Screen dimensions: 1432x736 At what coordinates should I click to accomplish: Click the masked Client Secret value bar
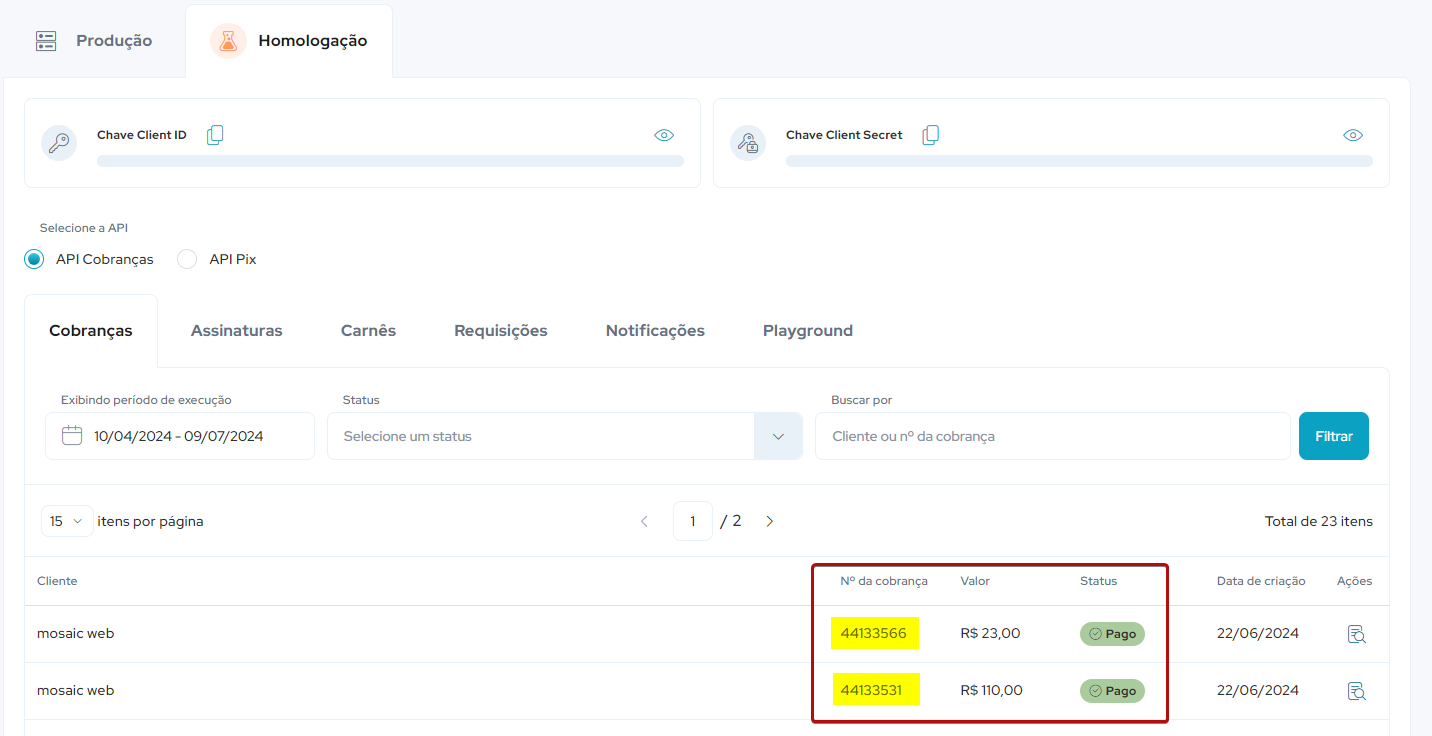click(x=1079, y=161)
